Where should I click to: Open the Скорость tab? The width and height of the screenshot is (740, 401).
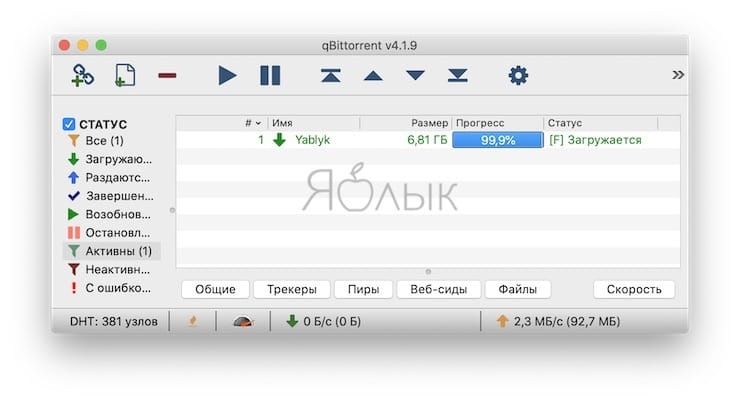pyautogui.click(x=634, y=289)
